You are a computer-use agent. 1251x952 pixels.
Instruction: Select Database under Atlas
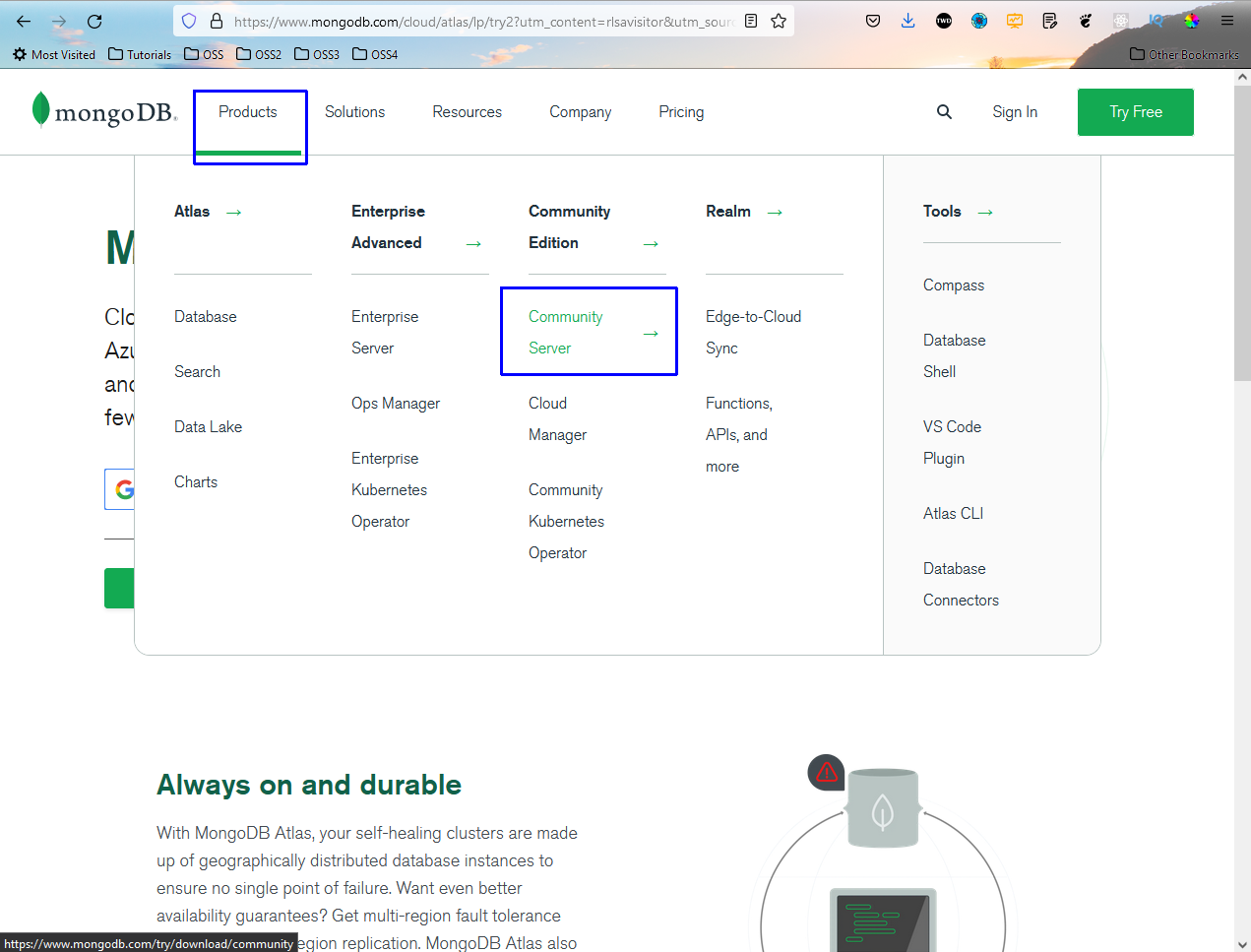[x=206, y=317]
